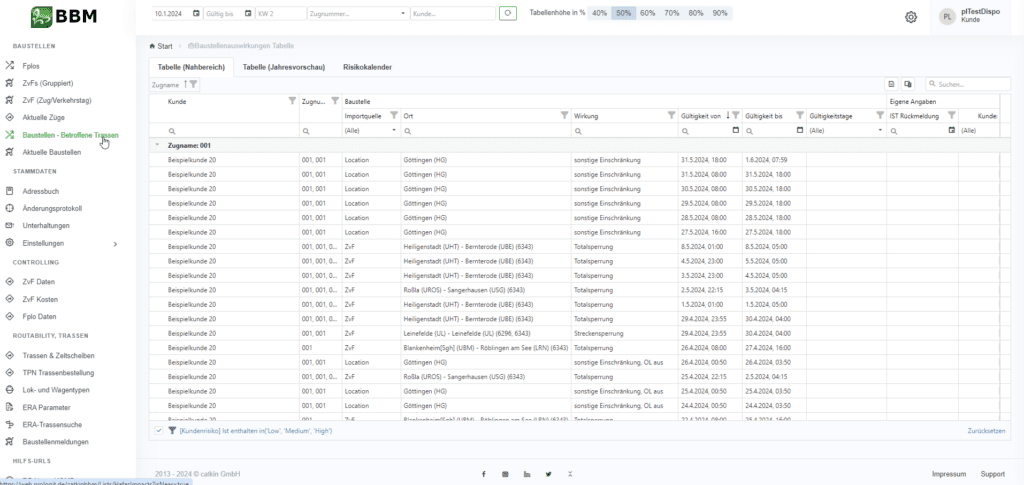Click filter icon on Kunde column header
This screenshot has width=1024, height=485.
pyautogui.click(x=292, y=101)
